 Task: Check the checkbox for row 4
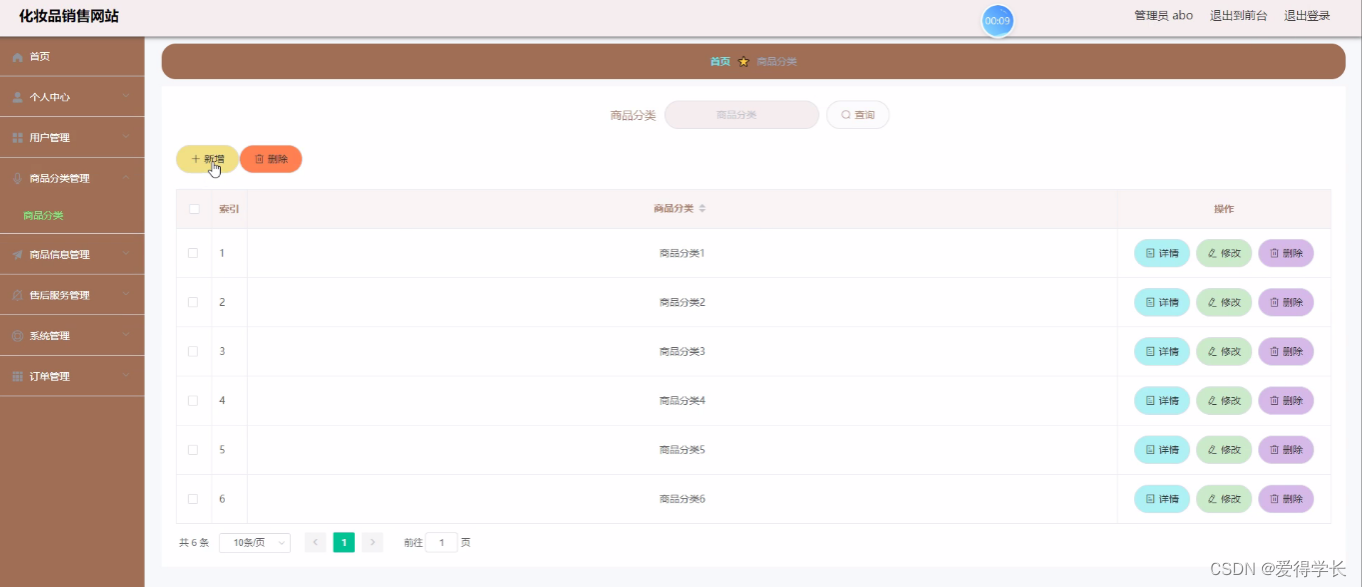coord(193,400)
